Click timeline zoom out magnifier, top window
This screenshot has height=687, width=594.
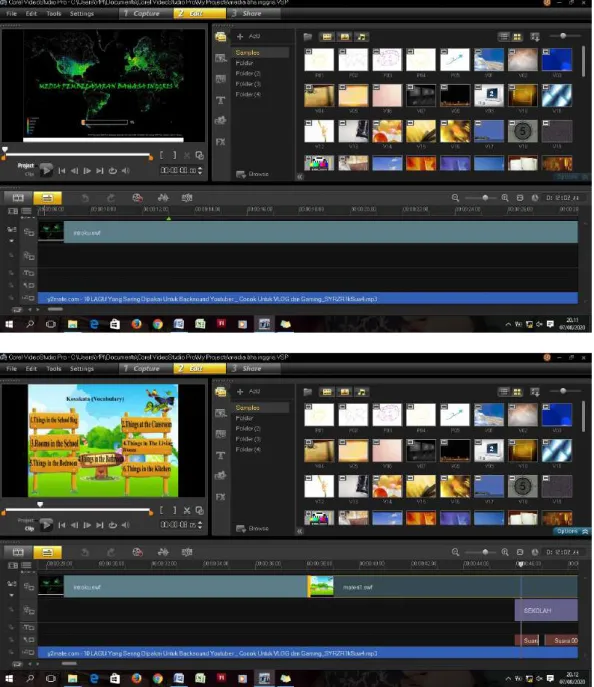pos(456,198)
